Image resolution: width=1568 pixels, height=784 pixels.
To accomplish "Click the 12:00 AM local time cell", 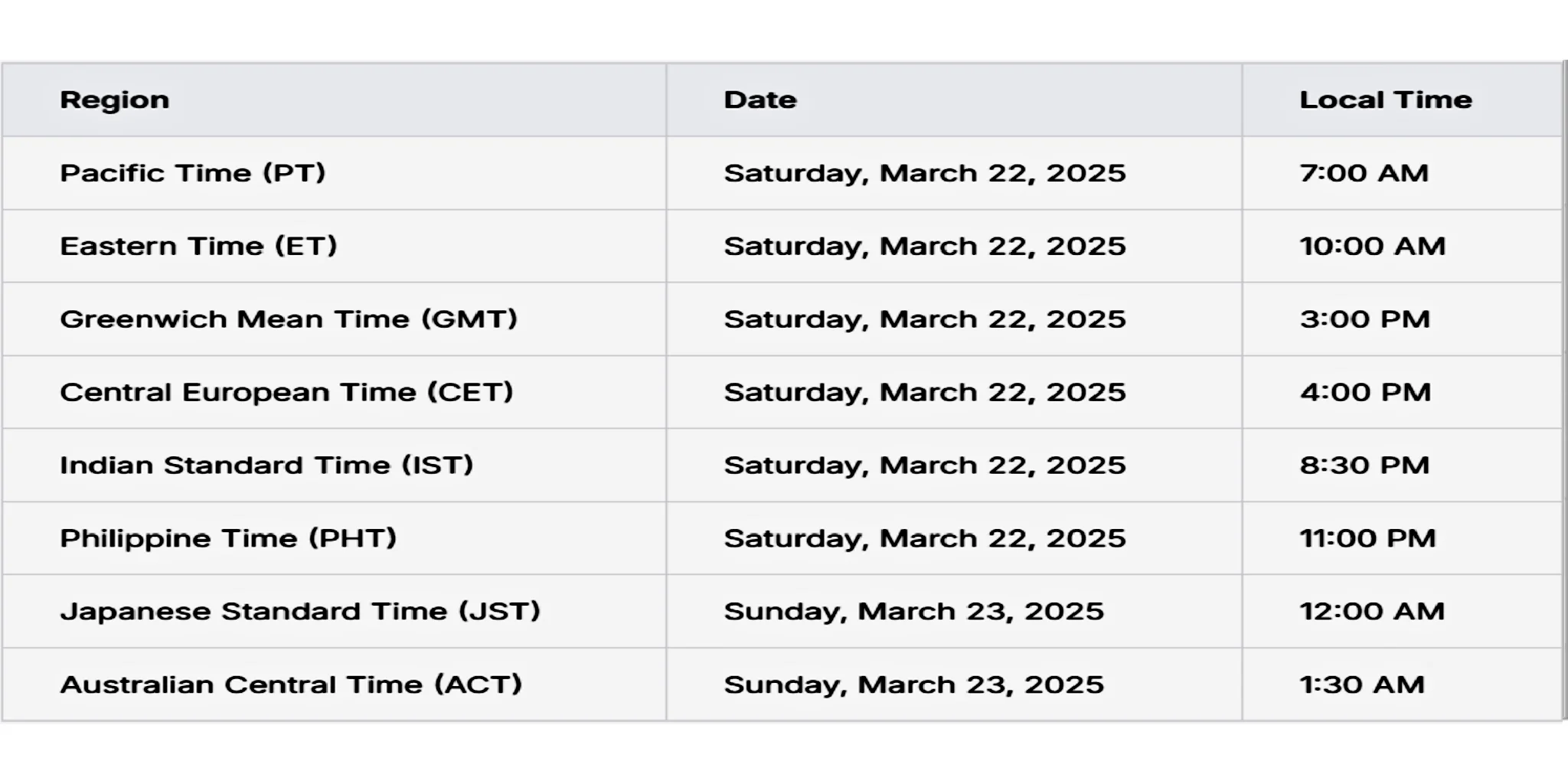I will pyautogui.click(x=1402, y=611).
